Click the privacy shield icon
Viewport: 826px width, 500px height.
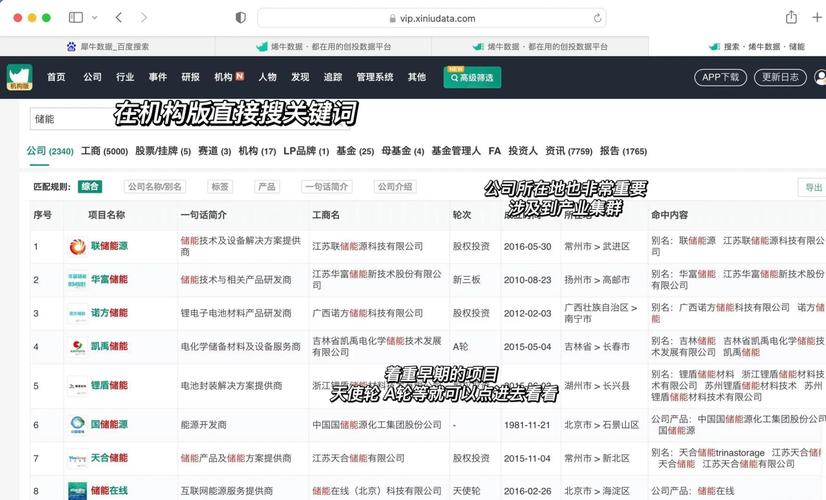241,18
